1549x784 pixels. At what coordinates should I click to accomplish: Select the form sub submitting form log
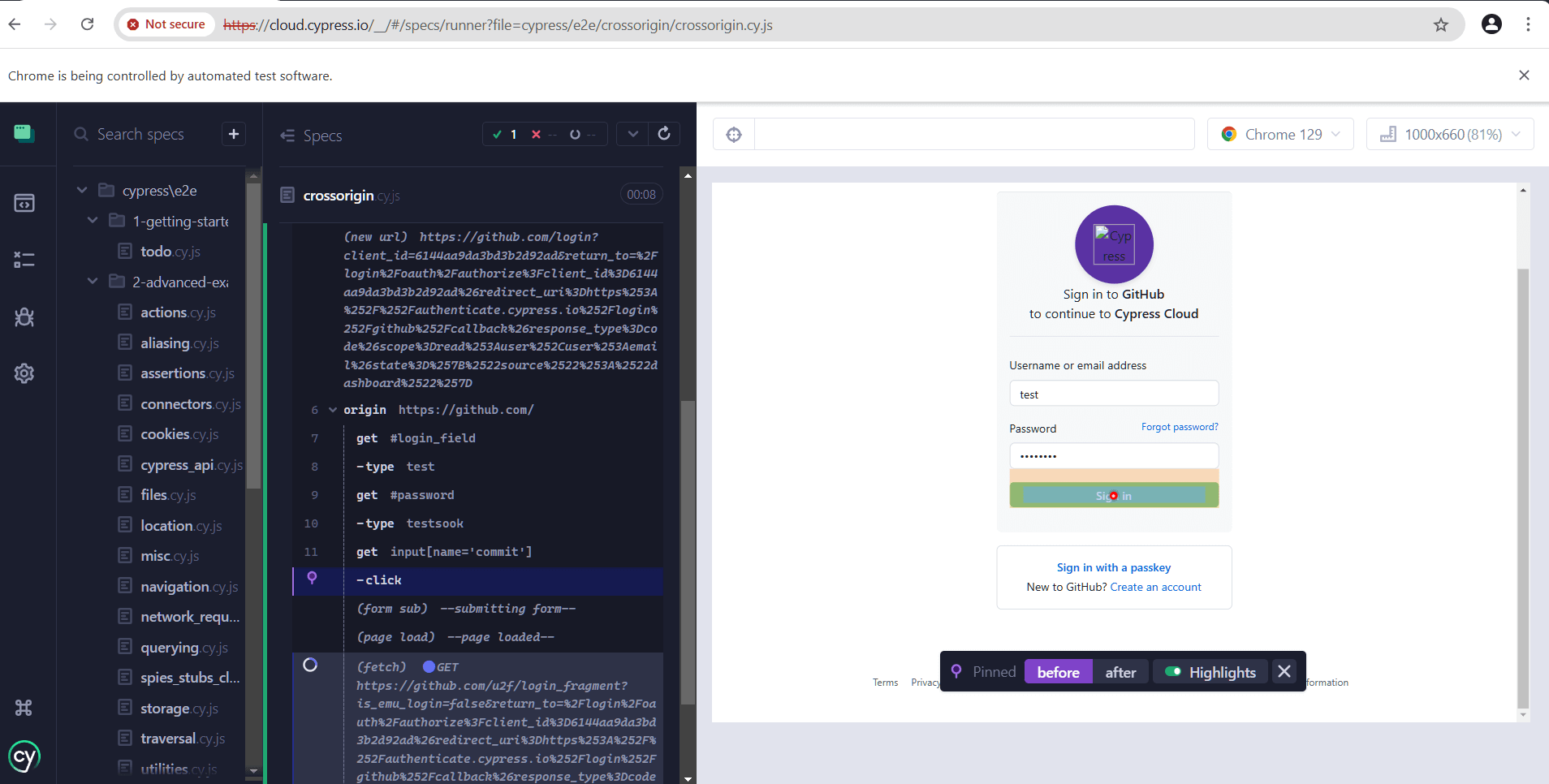[479, 609]
